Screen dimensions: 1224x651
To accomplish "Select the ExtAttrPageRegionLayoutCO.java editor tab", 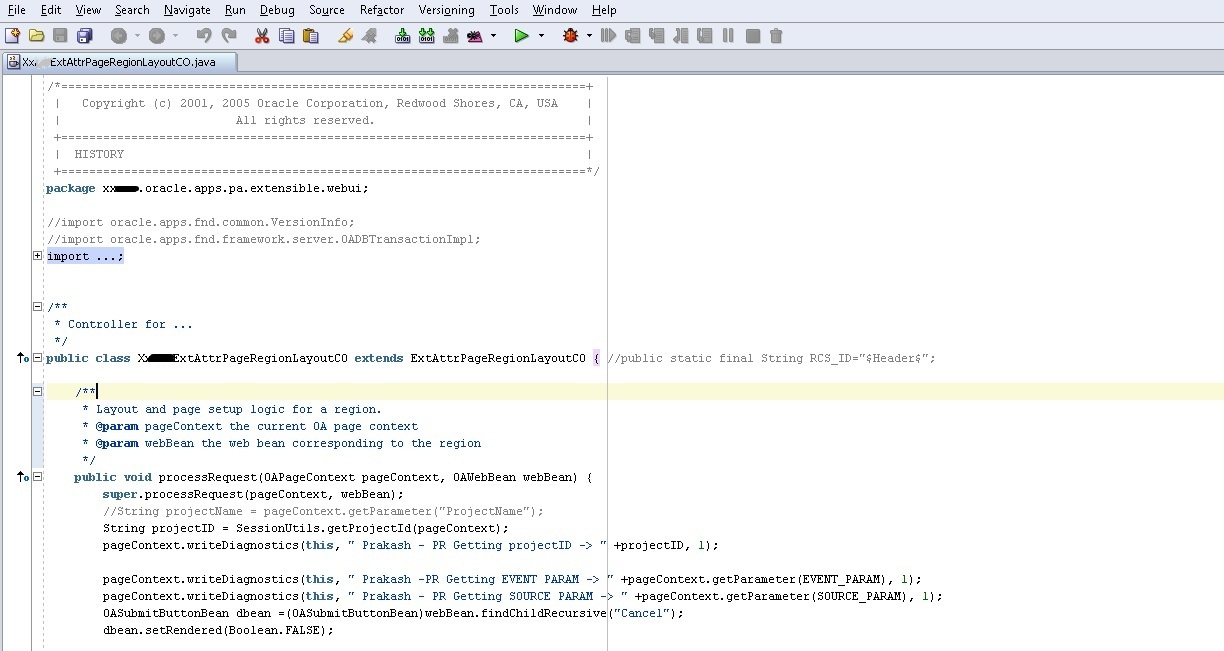I will [122, 62].
